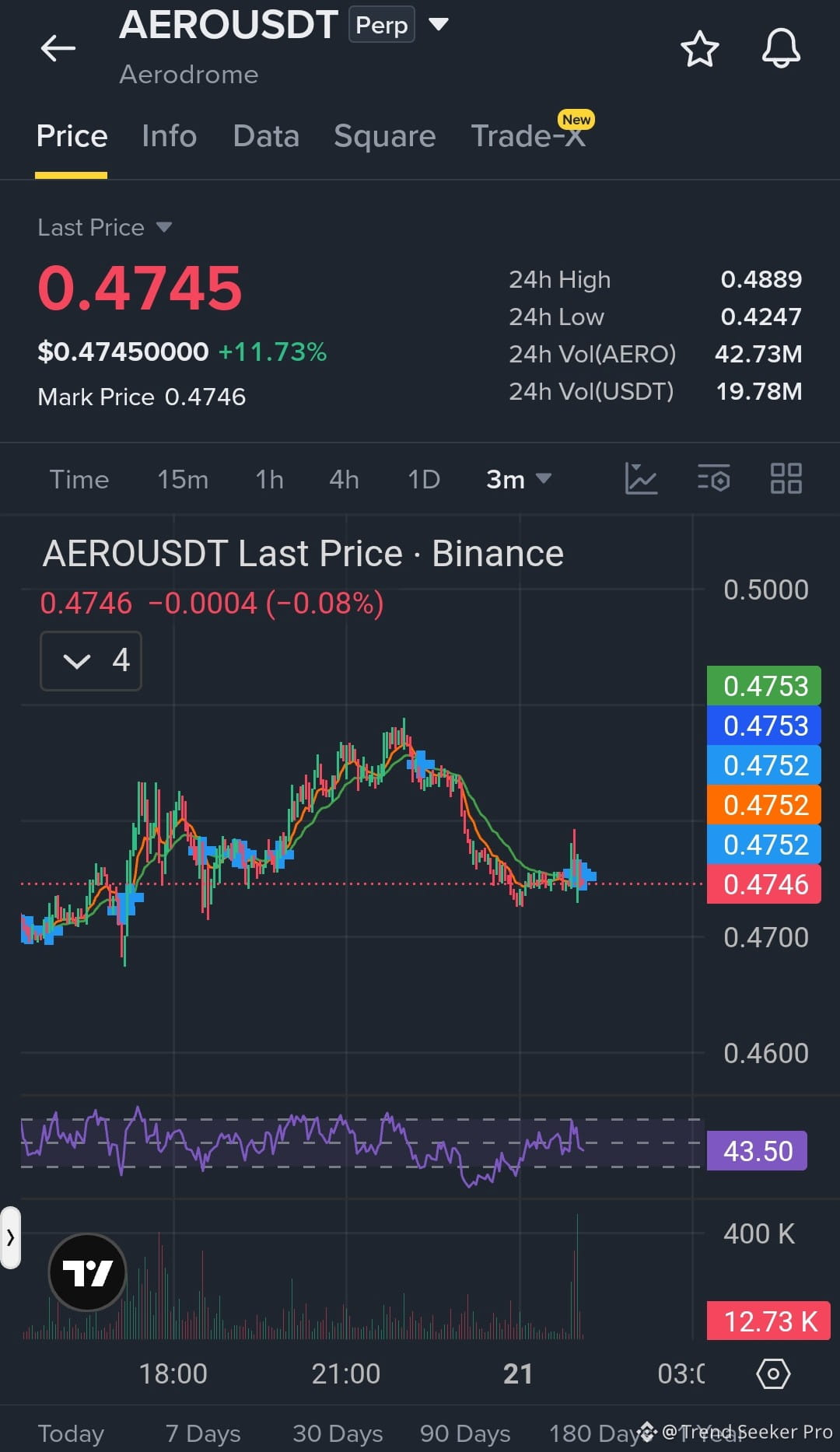Click the red 12.73 K volume label
The width and height of the screenshot is (840, 1452).
768,1321
